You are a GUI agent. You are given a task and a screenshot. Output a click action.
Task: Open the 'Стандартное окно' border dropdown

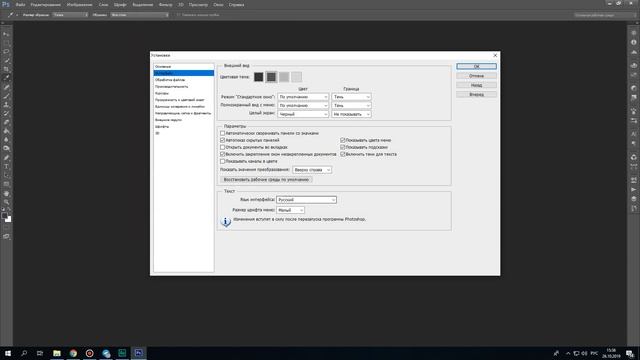(x=351, y=97)
